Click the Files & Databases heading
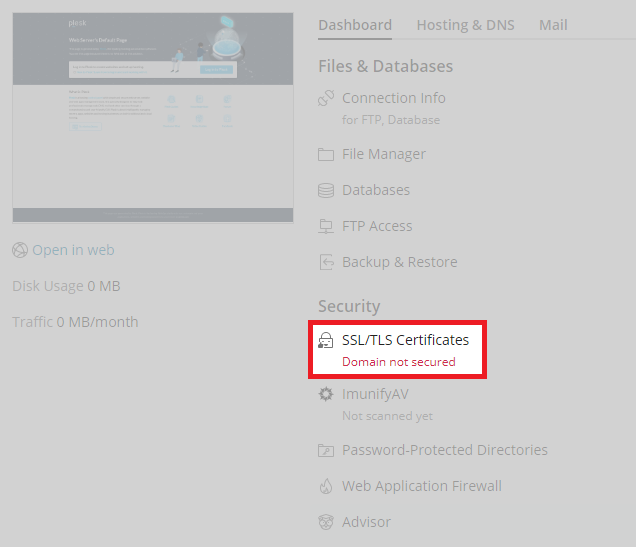Image resolution: width=636 pixels, height=547 pixels. 385,66
